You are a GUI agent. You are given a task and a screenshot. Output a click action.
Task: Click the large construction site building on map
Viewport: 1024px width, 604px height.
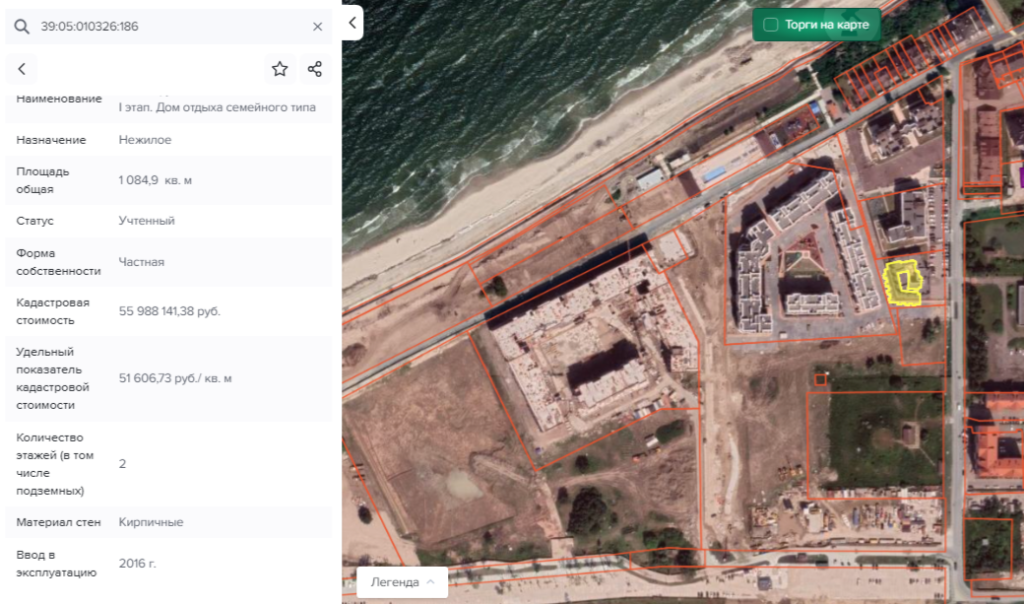coord(590,350)
